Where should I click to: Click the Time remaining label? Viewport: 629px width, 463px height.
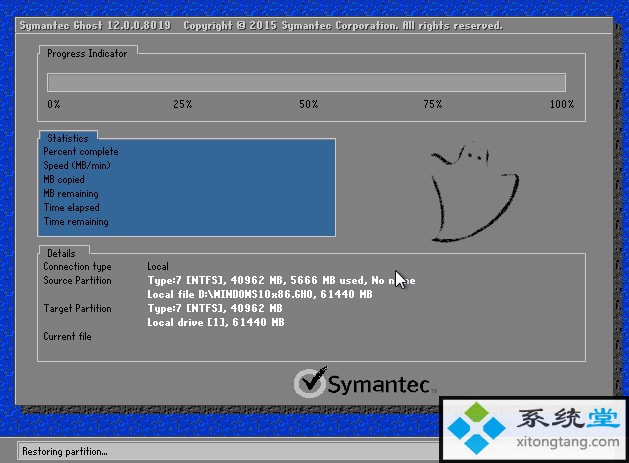coord(76,222)
